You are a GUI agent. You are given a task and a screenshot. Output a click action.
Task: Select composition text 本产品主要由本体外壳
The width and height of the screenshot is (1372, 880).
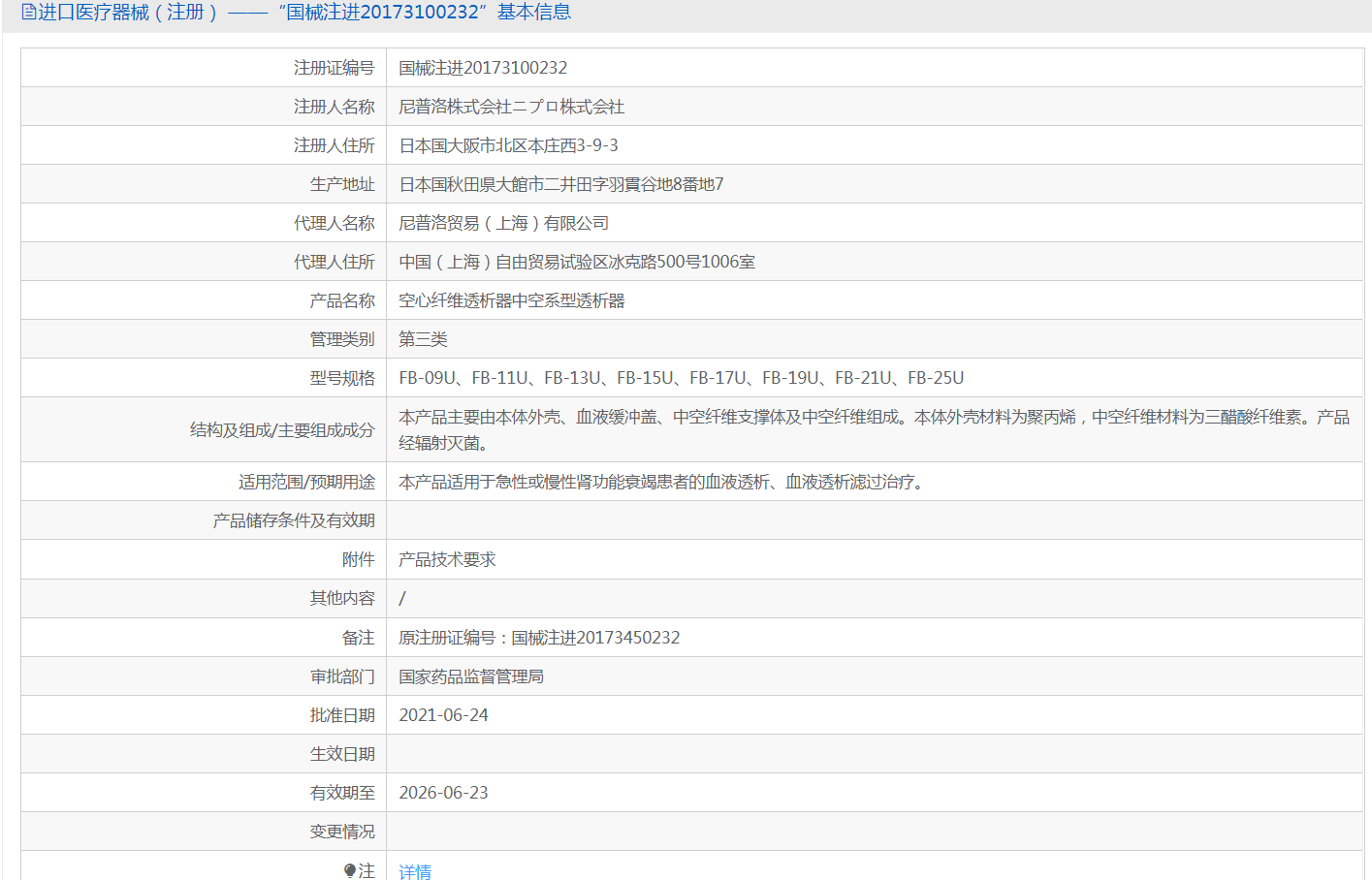[479, 417]
